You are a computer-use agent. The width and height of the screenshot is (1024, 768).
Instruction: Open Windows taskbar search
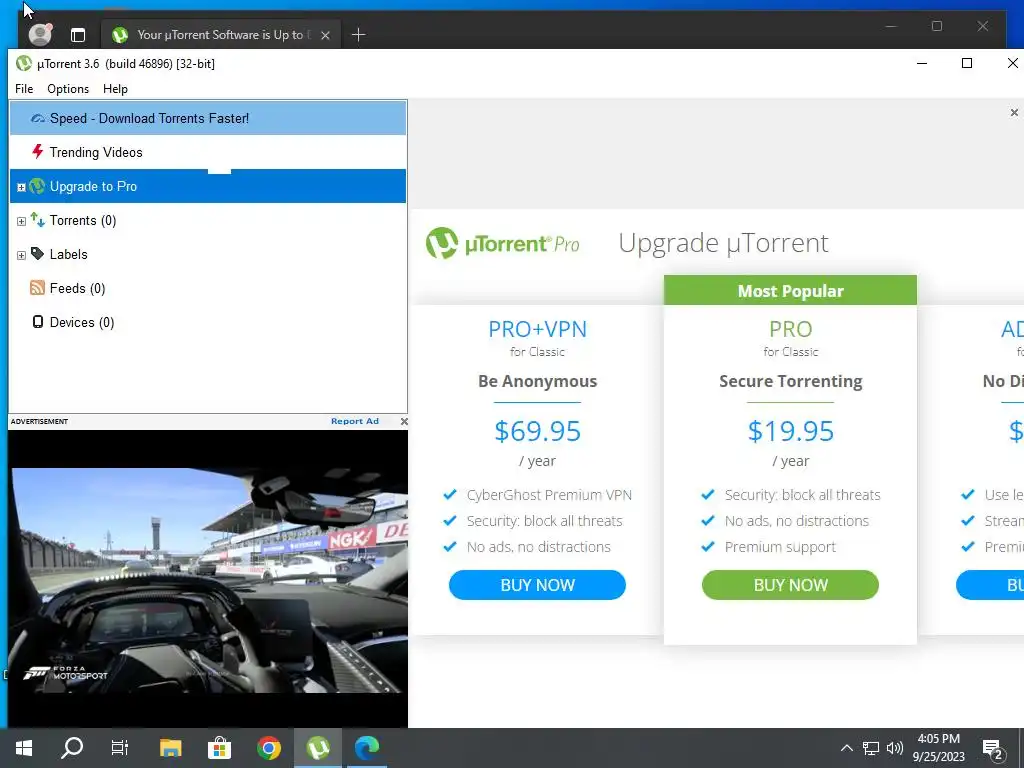point(72,748)
